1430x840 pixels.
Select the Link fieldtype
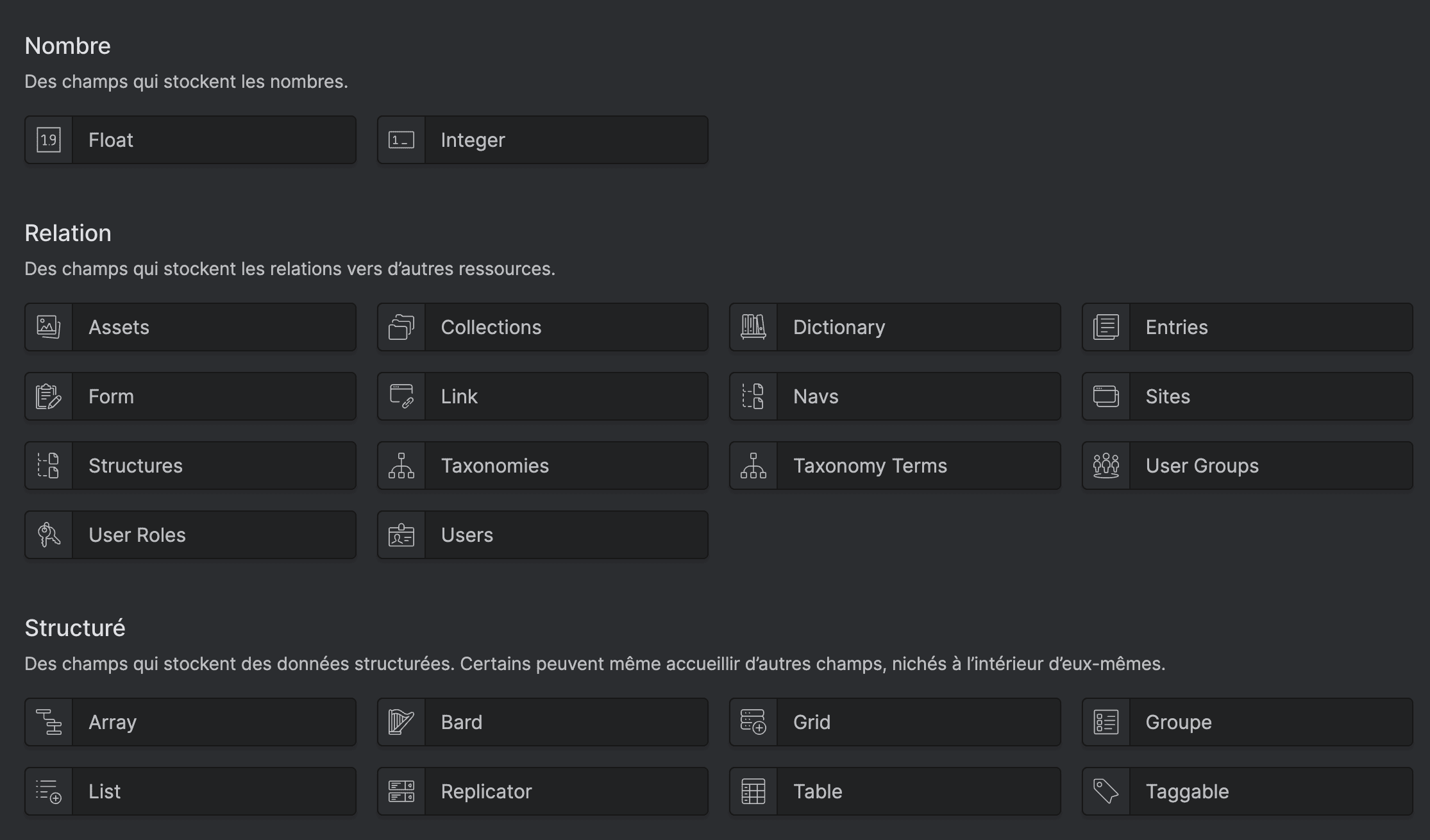coord(543,396)
